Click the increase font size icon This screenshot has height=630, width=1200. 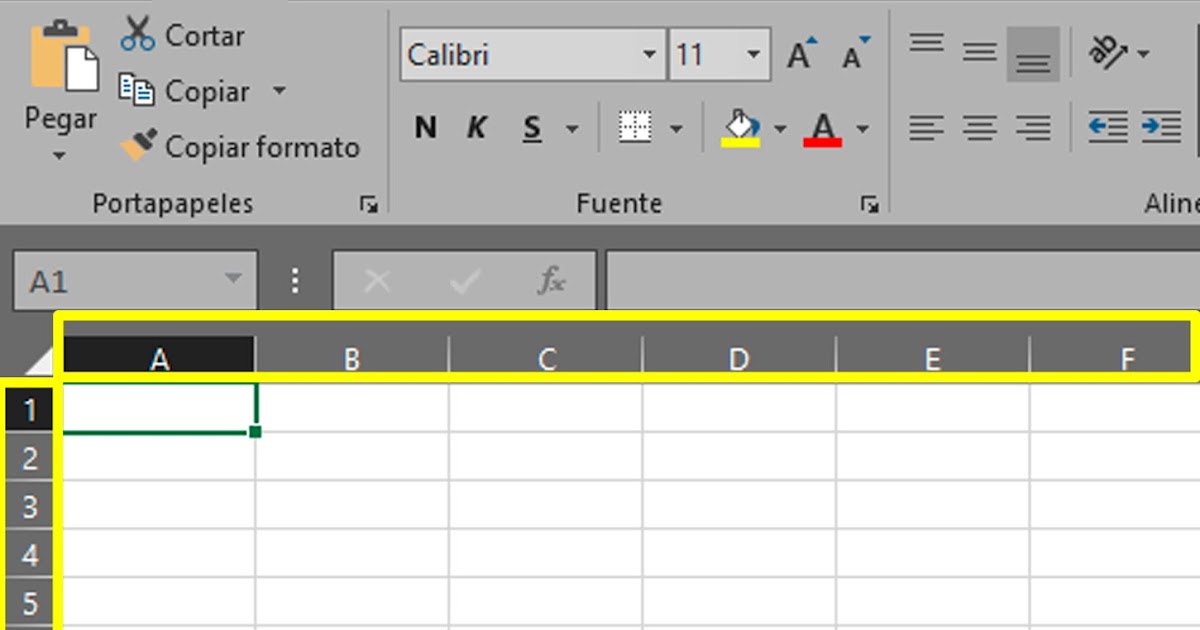pos(798,55)
